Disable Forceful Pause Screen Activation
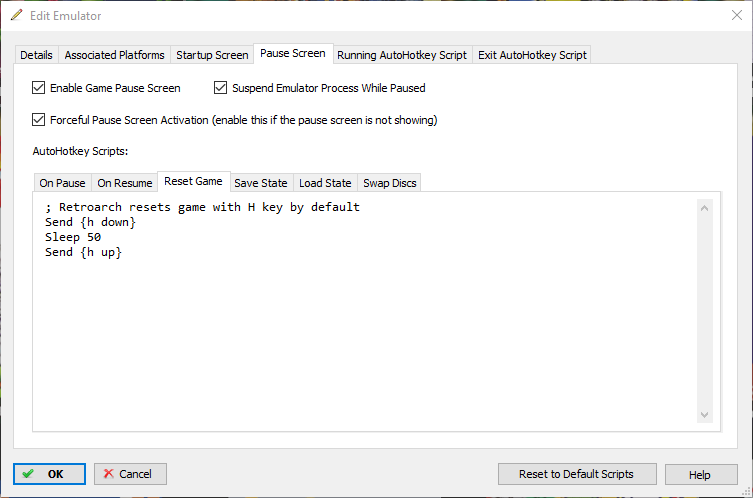Image resolution: width=753 pixels, height=498 pixels. tap(40, 120)
